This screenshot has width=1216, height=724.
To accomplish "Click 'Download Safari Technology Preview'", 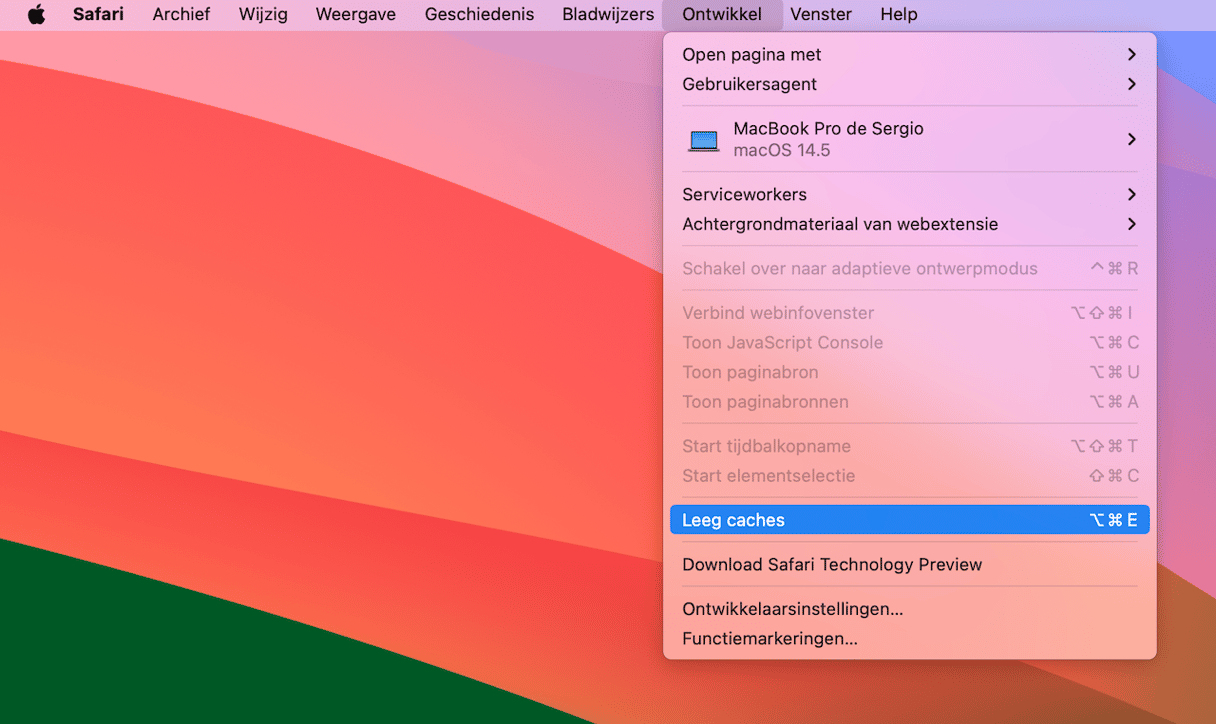I will pos(910,565).
